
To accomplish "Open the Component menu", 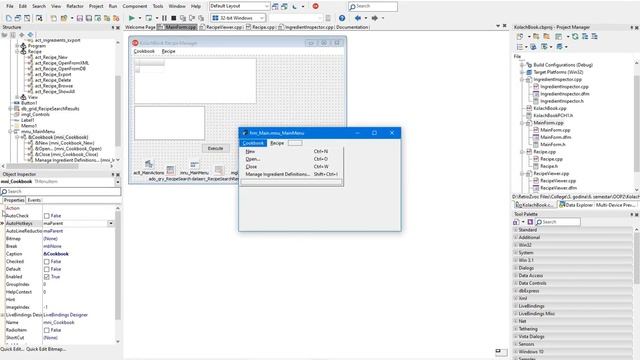I will pos(135,6).
